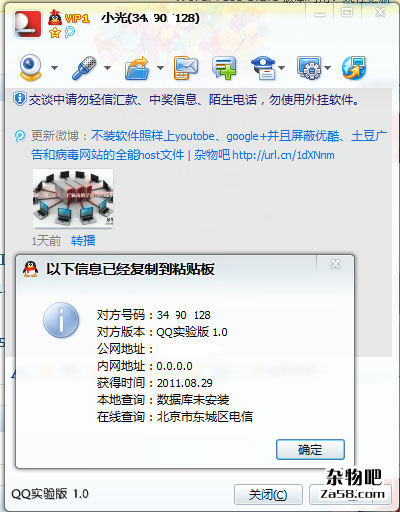
Task: Open the http://url.cn/1dXNnm microblog link
Action: pos(283,155)
